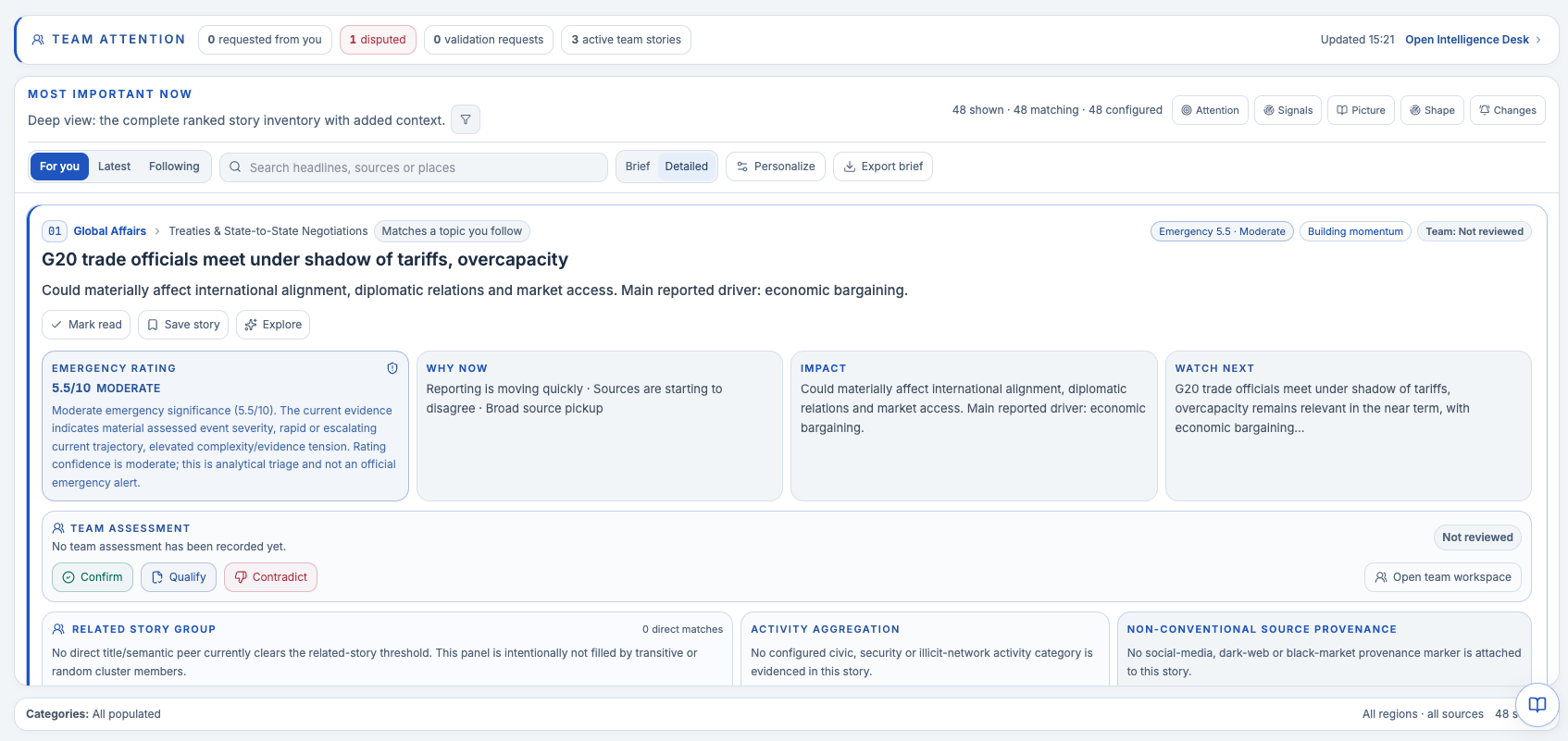Switch to the Latest tab

(114, 167)
